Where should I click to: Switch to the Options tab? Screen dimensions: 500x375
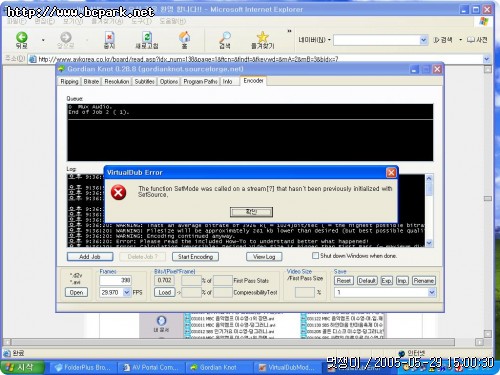pyautogui.click(x=169, y=81)
